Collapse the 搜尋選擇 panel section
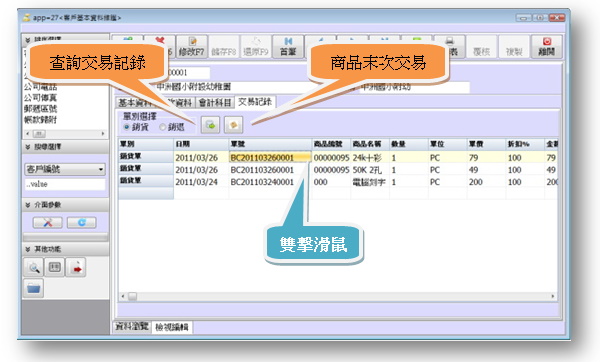The width and height of the screenshot is (600, 362). pyautogui.click(x=28, y=147)
